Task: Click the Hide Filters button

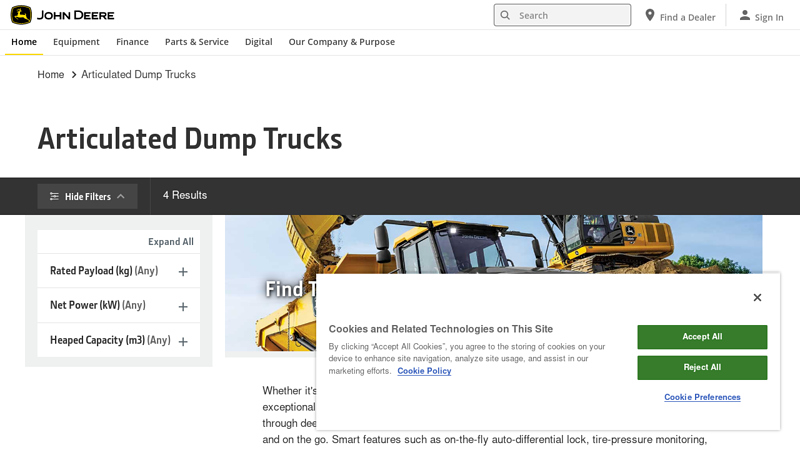Action: (87, 196)
